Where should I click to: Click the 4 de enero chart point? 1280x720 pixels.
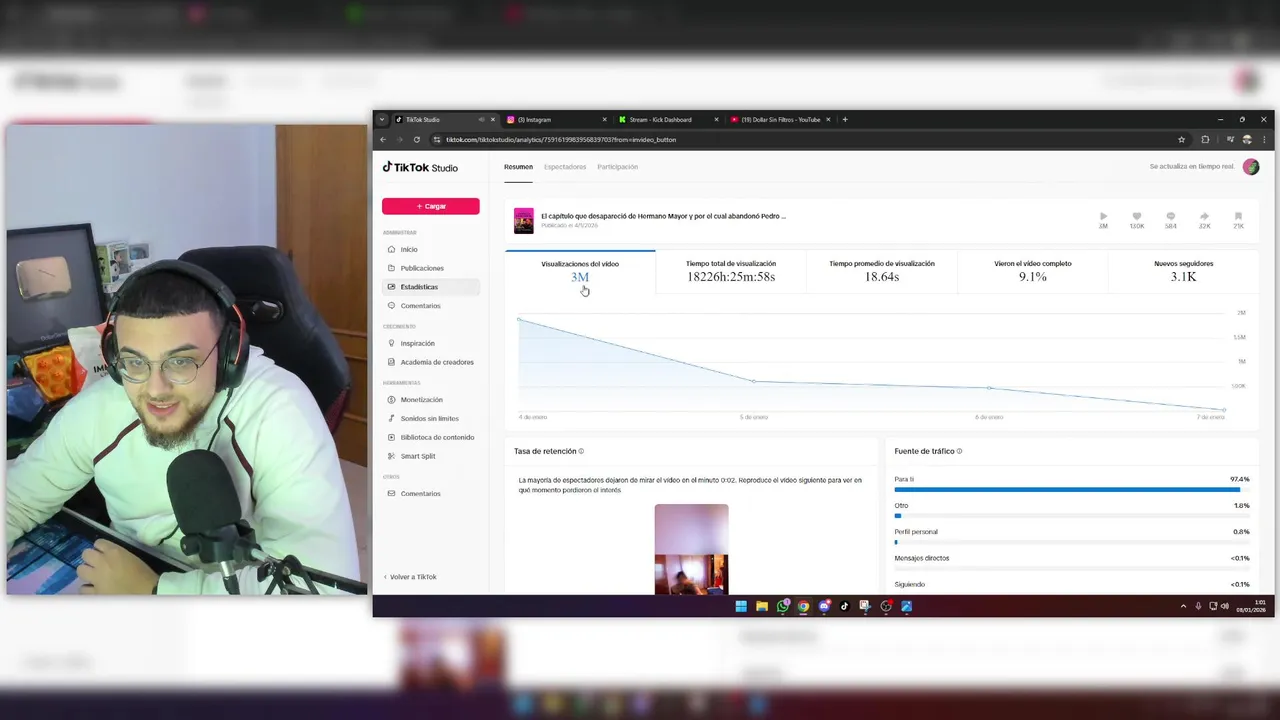tap(518, 319)
